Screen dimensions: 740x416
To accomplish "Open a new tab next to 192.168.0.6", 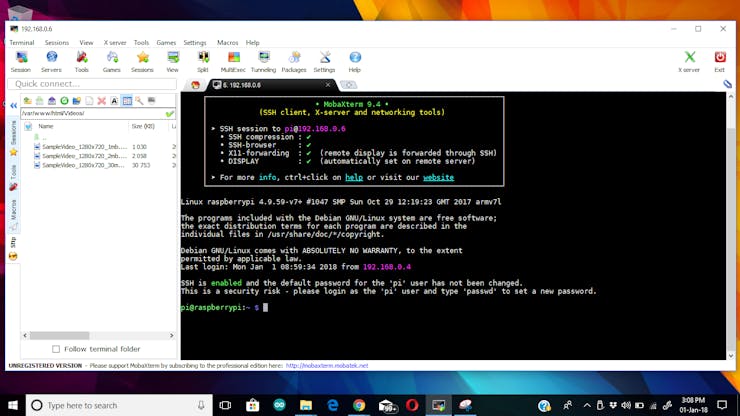I will [x=349, y=85].
